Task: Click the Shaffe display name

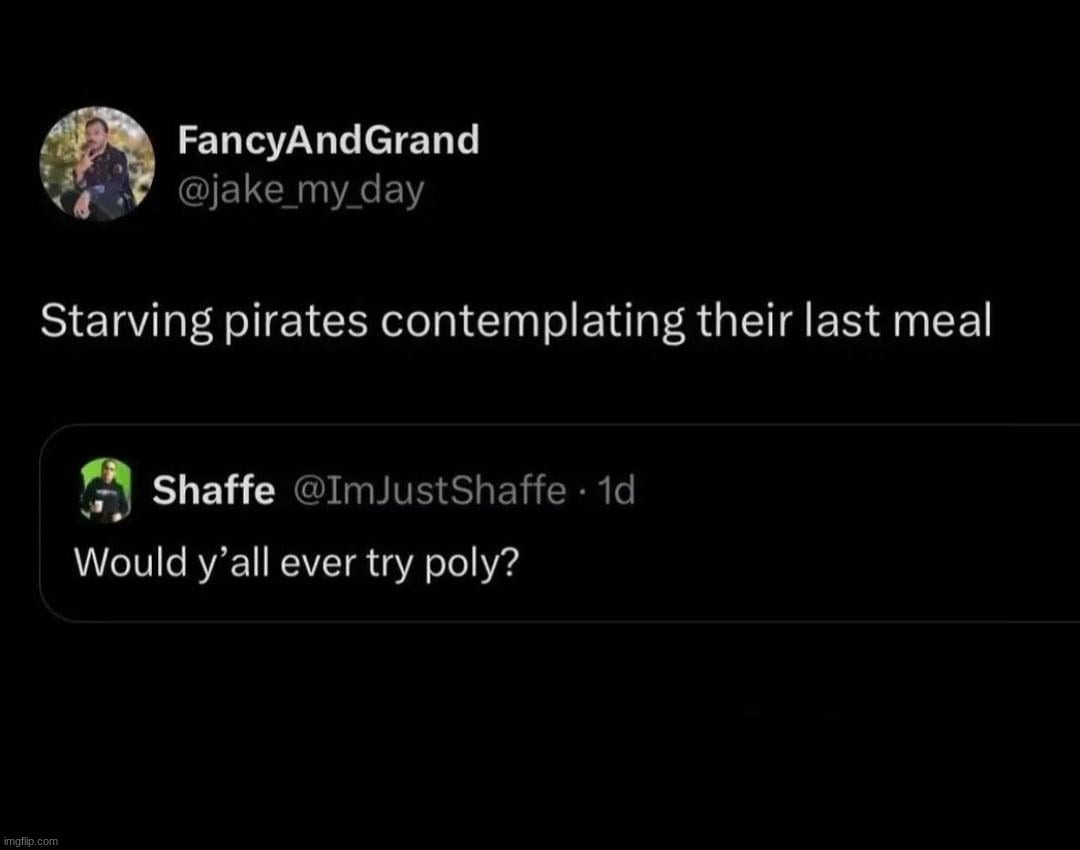Action: [213, 490]
